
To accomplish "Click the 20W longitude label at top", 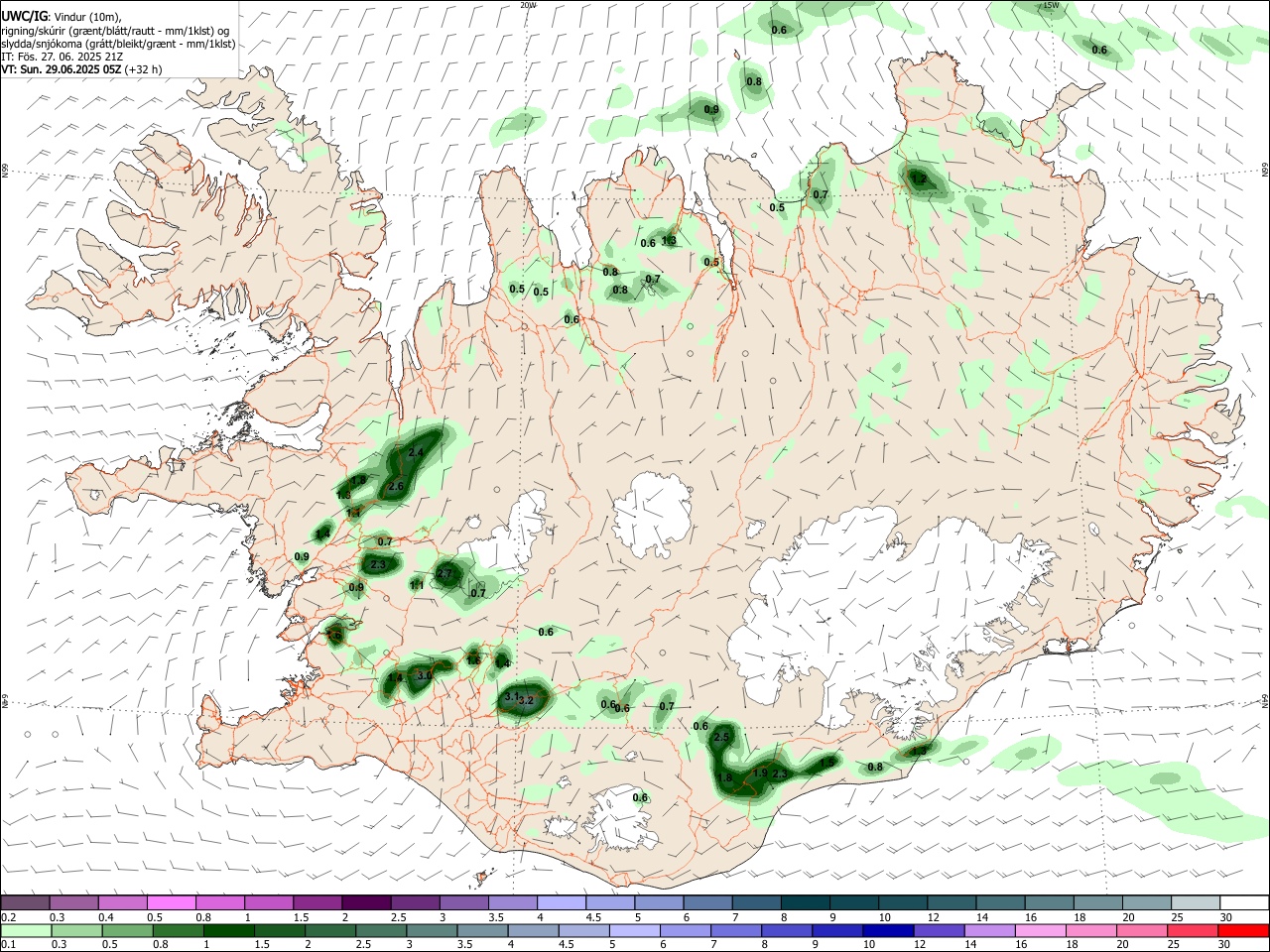I will coord(528,5).
